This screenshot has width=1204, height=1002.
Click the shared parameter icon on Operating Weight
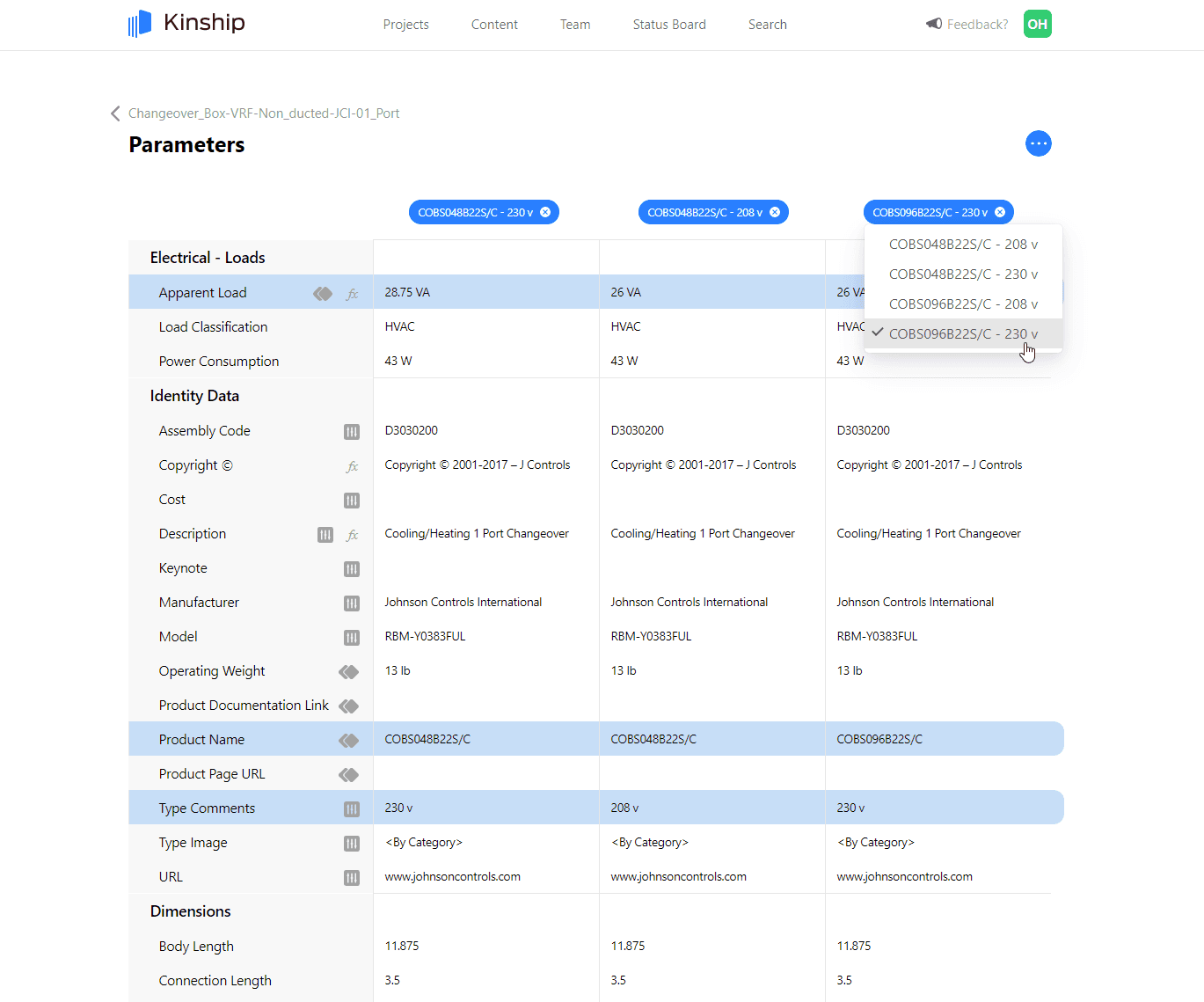(x=349, y=672)
